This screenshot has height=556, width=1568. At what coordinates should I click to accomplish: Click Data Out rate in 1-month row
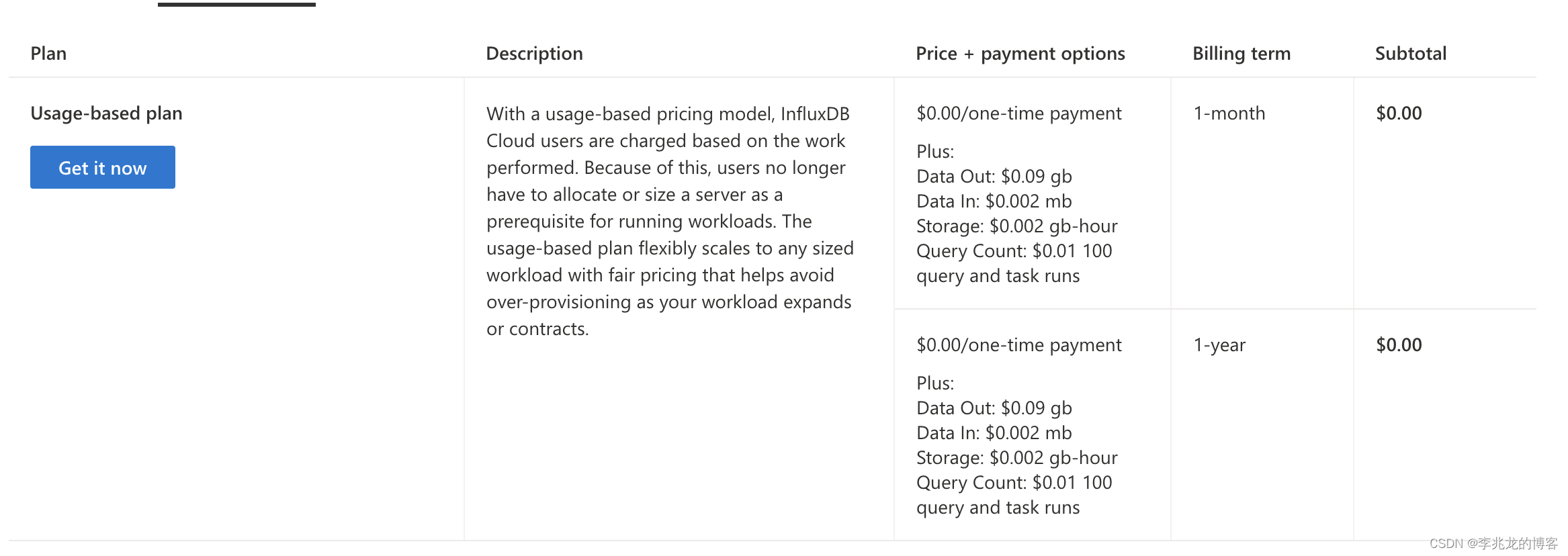click(994, 176)
